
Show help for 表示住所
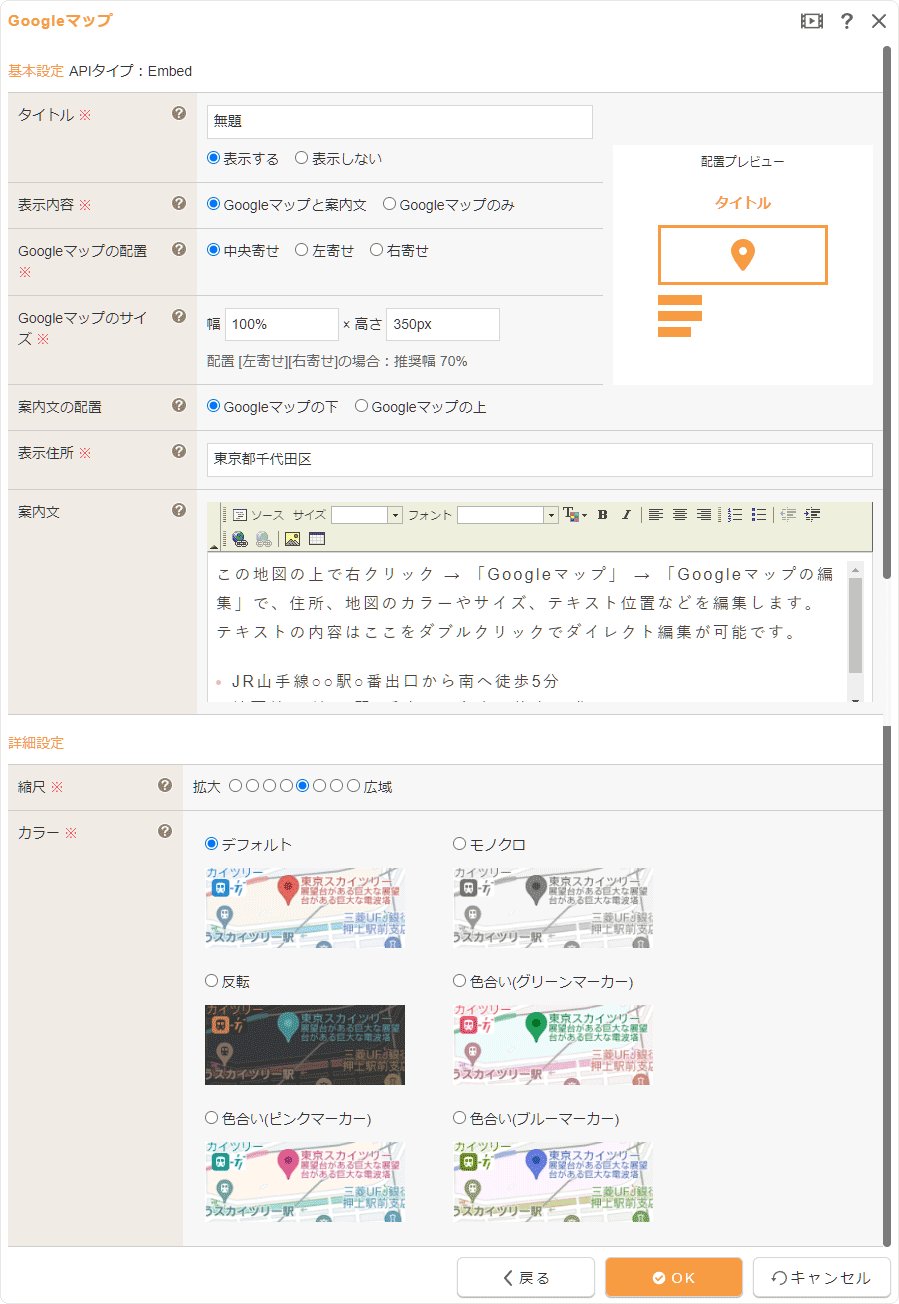tap(179, 451)
